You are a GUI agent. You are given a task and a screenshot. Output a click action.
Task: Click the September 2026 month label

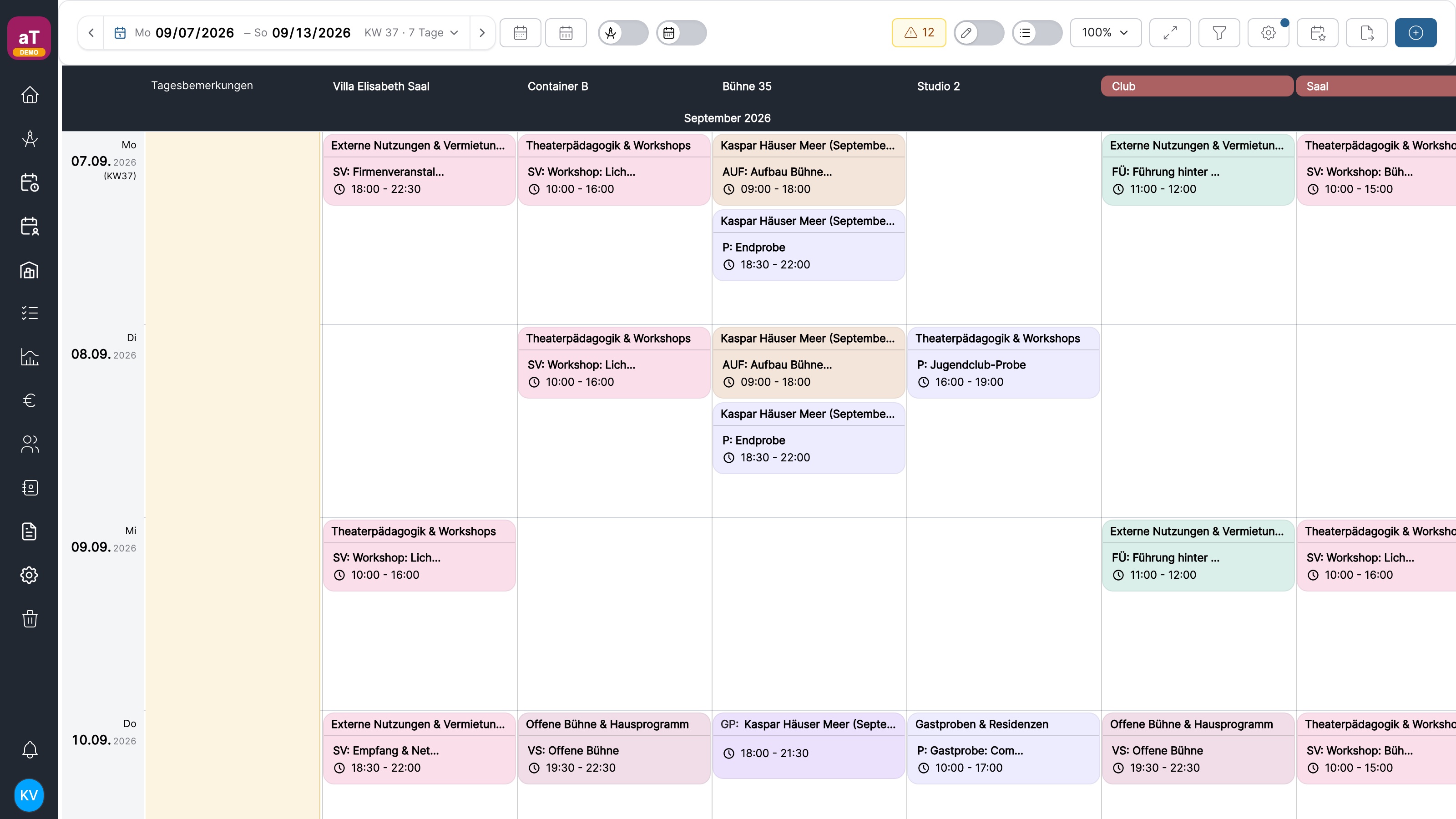click(727, 118)
